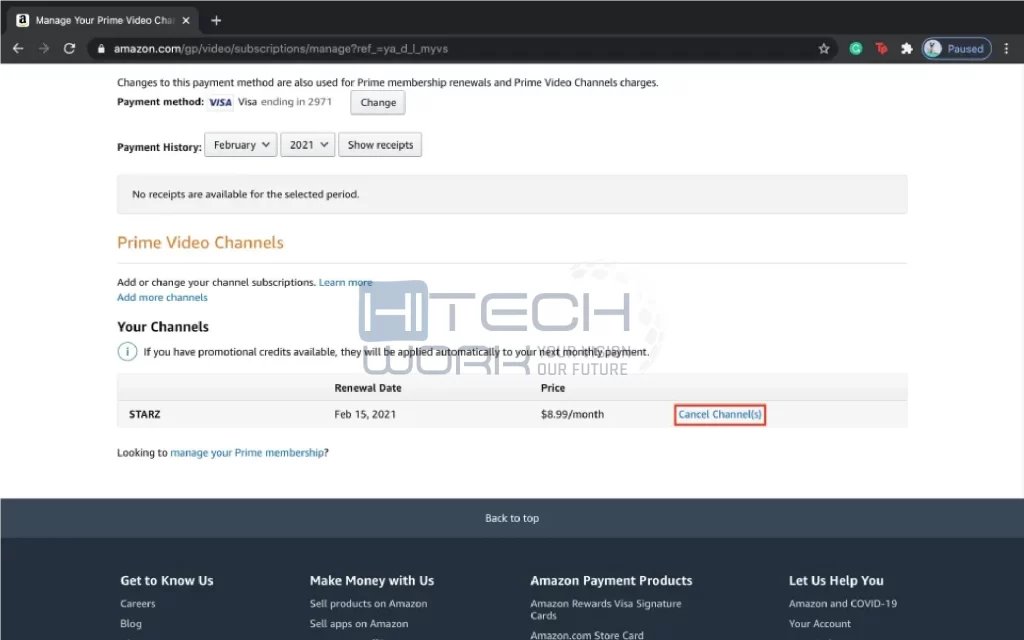Open Your Account footer link
This screenshot has height=640, width=1024.
(820, 624)
